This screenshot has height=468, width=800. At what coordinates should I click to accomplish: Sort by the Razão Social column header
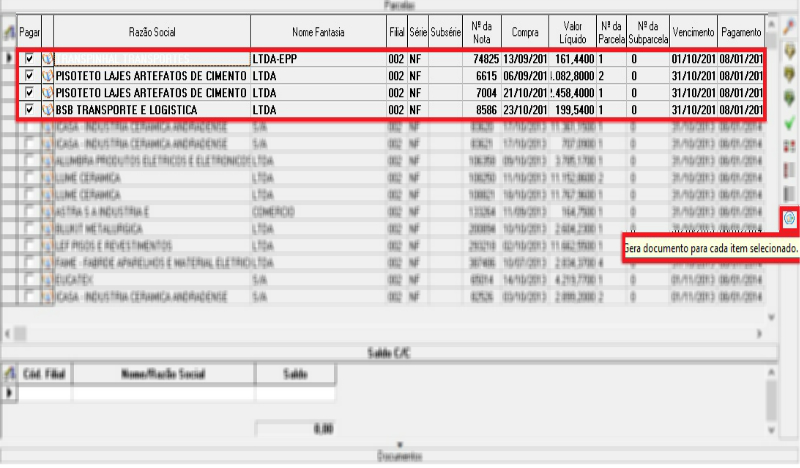(x=152, y=33)
